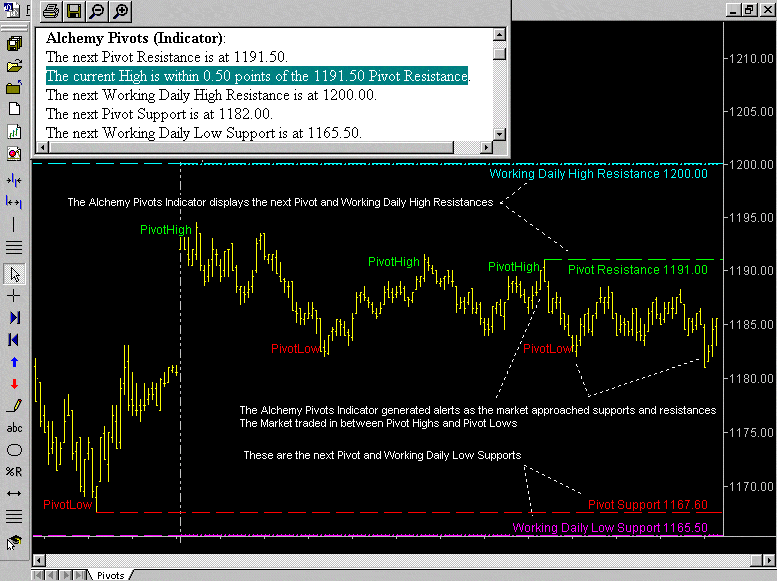Click the alert box horizontal scroll thumb
The width and height of the screenshot is (777, 582).
251,147
